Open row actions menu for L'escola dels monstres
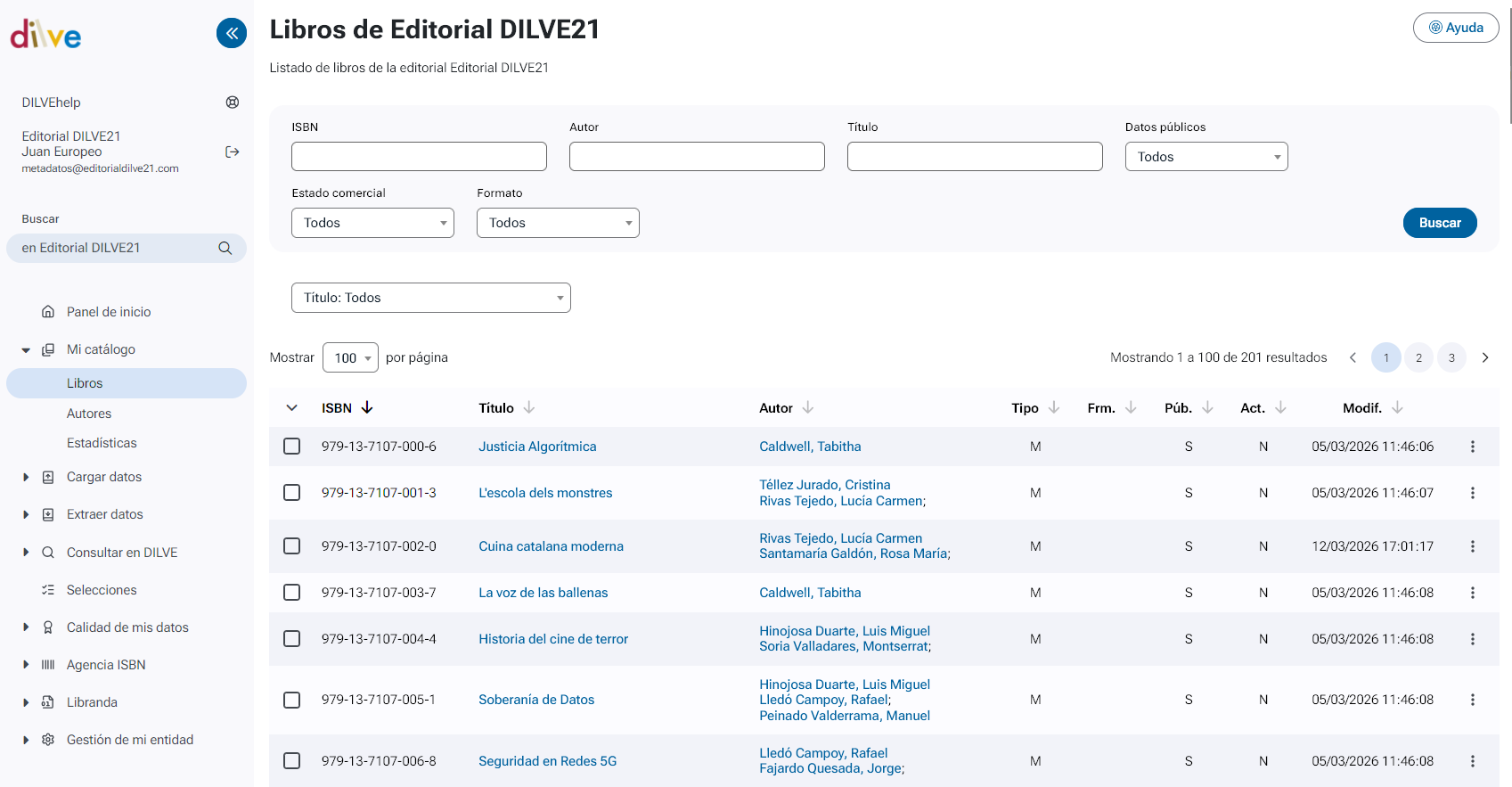Screen dimensions: 1512x787 click(1473, 493)
